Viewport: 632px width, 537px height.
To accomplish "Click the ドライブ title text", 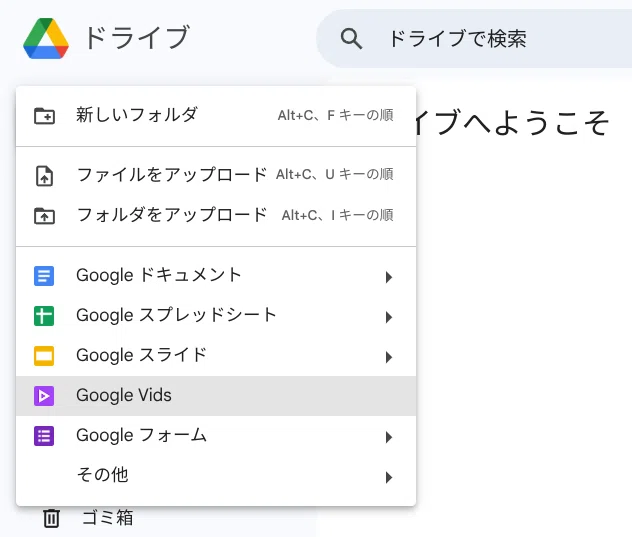I will coord(137,37).
